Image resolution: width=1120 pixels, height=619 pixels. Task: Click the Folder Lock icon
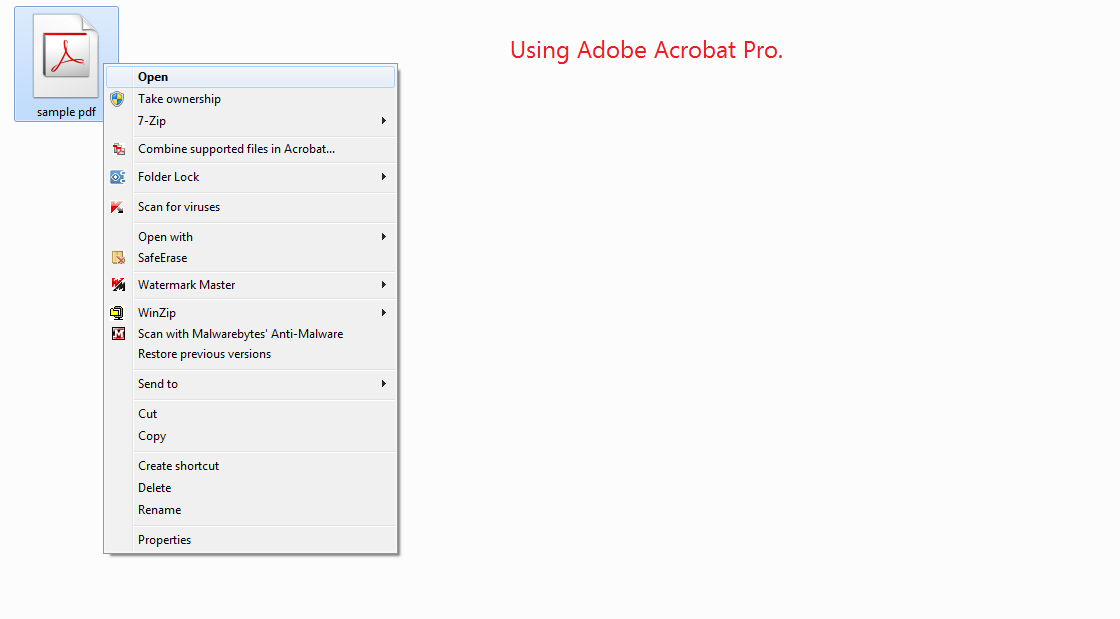pos(118,177)
